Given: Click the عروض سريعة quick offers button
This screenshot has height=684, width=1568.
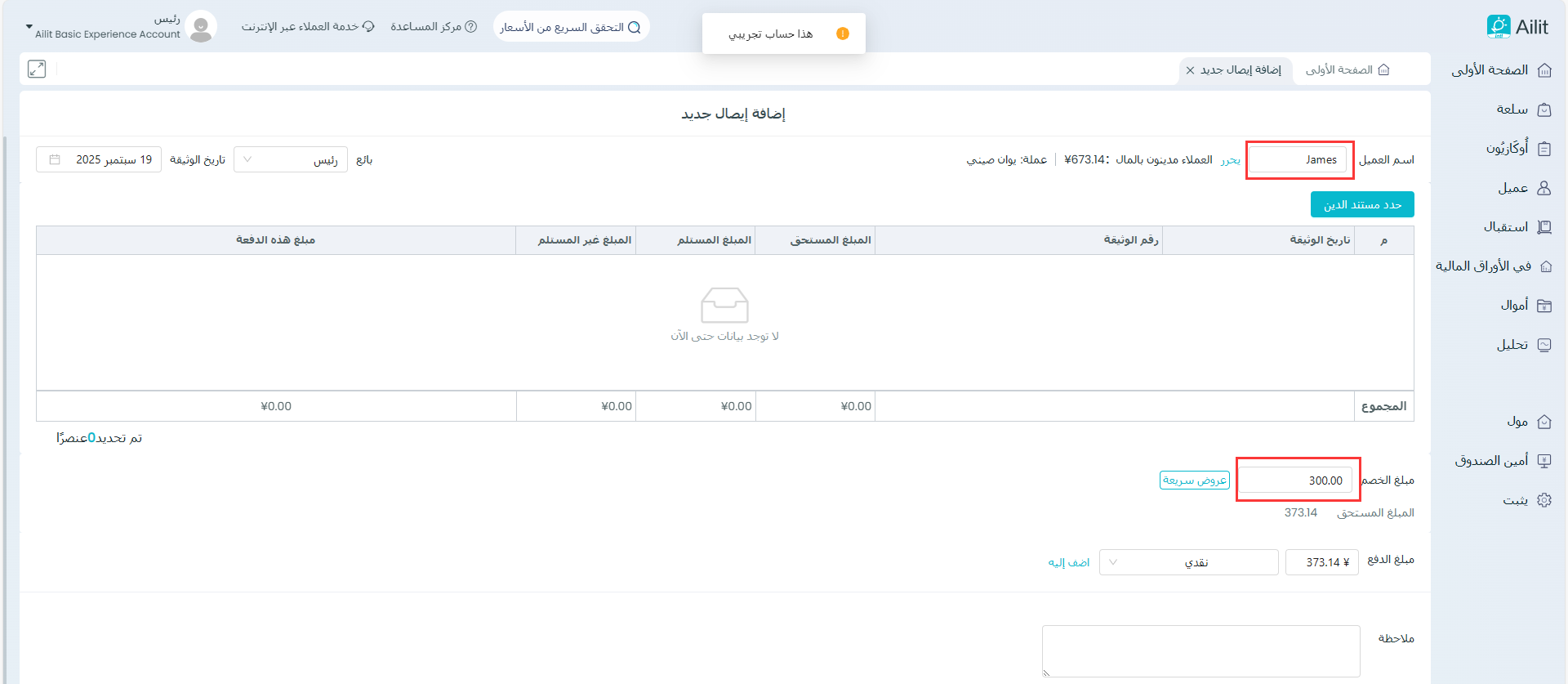Looking at the screenshot, I should (x=1194, y=481).
